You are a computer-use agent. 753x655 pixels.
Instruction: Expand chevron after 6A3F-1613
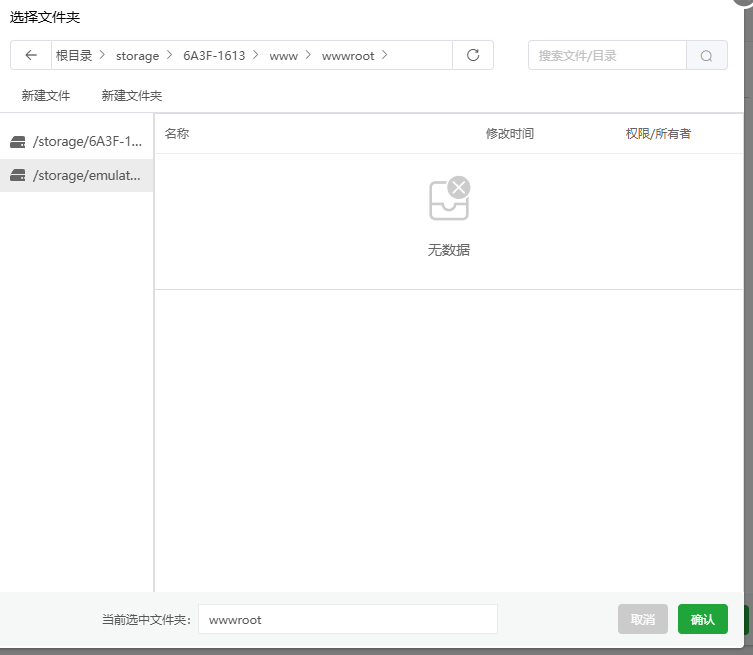tap(255, 55)
